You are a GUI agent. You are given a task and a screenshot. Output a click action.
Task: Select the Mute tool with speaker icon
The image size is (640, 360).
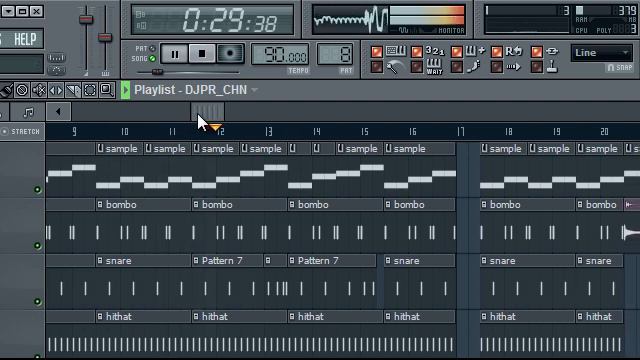point(39,90)
